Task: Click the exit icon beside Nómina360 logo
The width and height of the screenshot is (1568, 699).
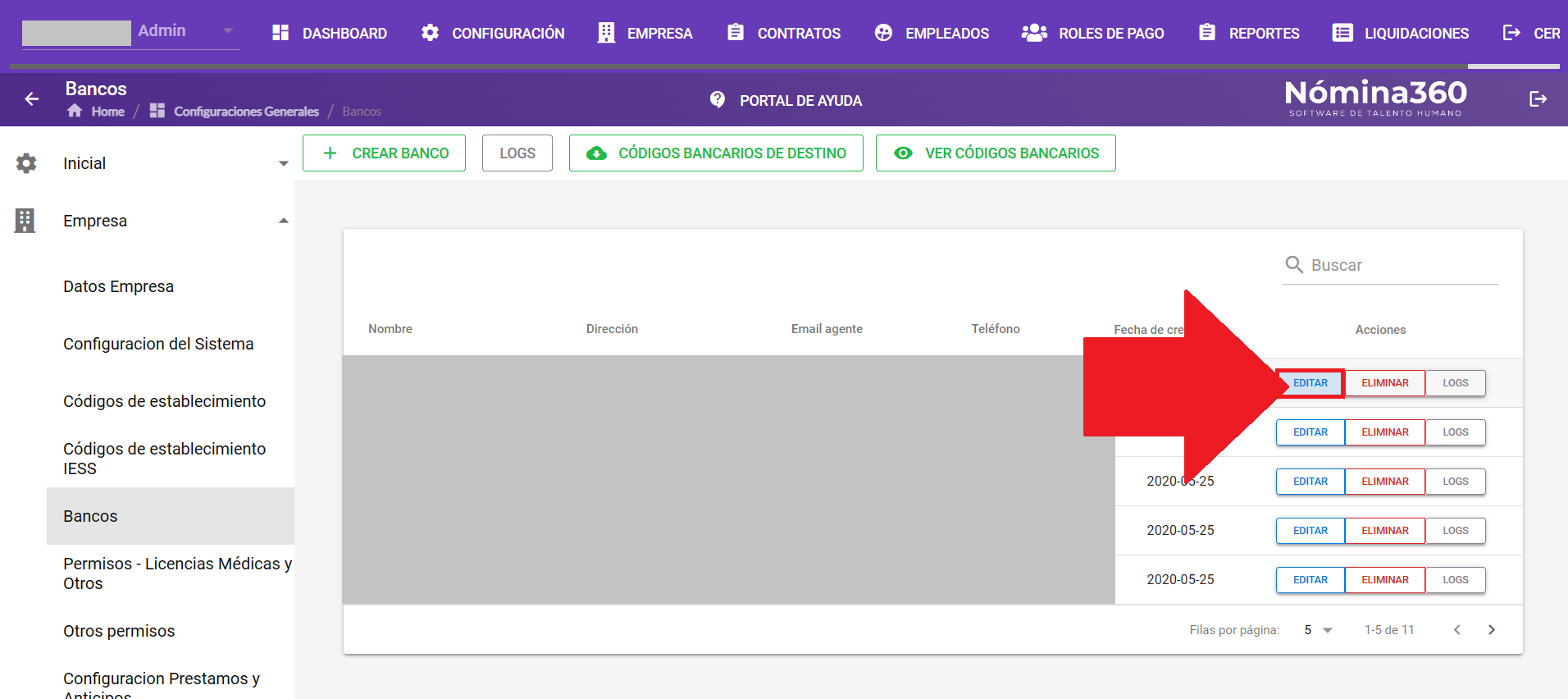Action: click(1538, 99)
